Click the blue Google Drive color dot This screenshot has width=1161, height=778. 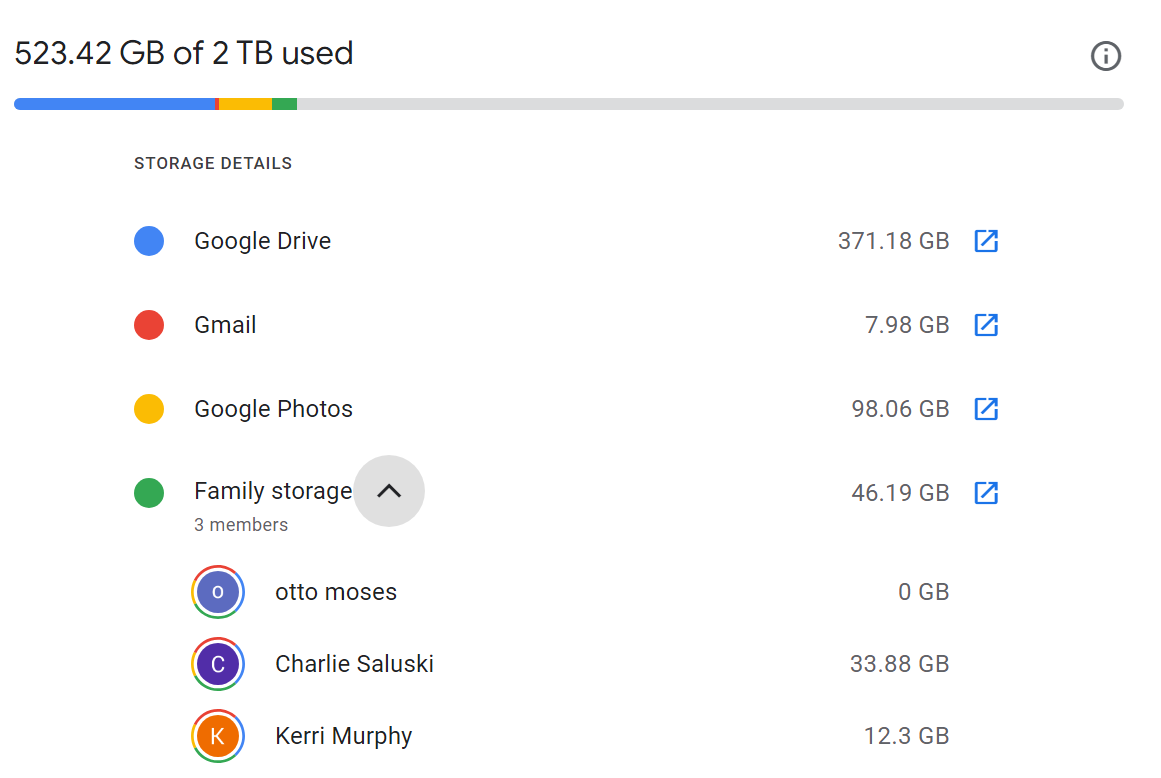click(x=149, y=241)
